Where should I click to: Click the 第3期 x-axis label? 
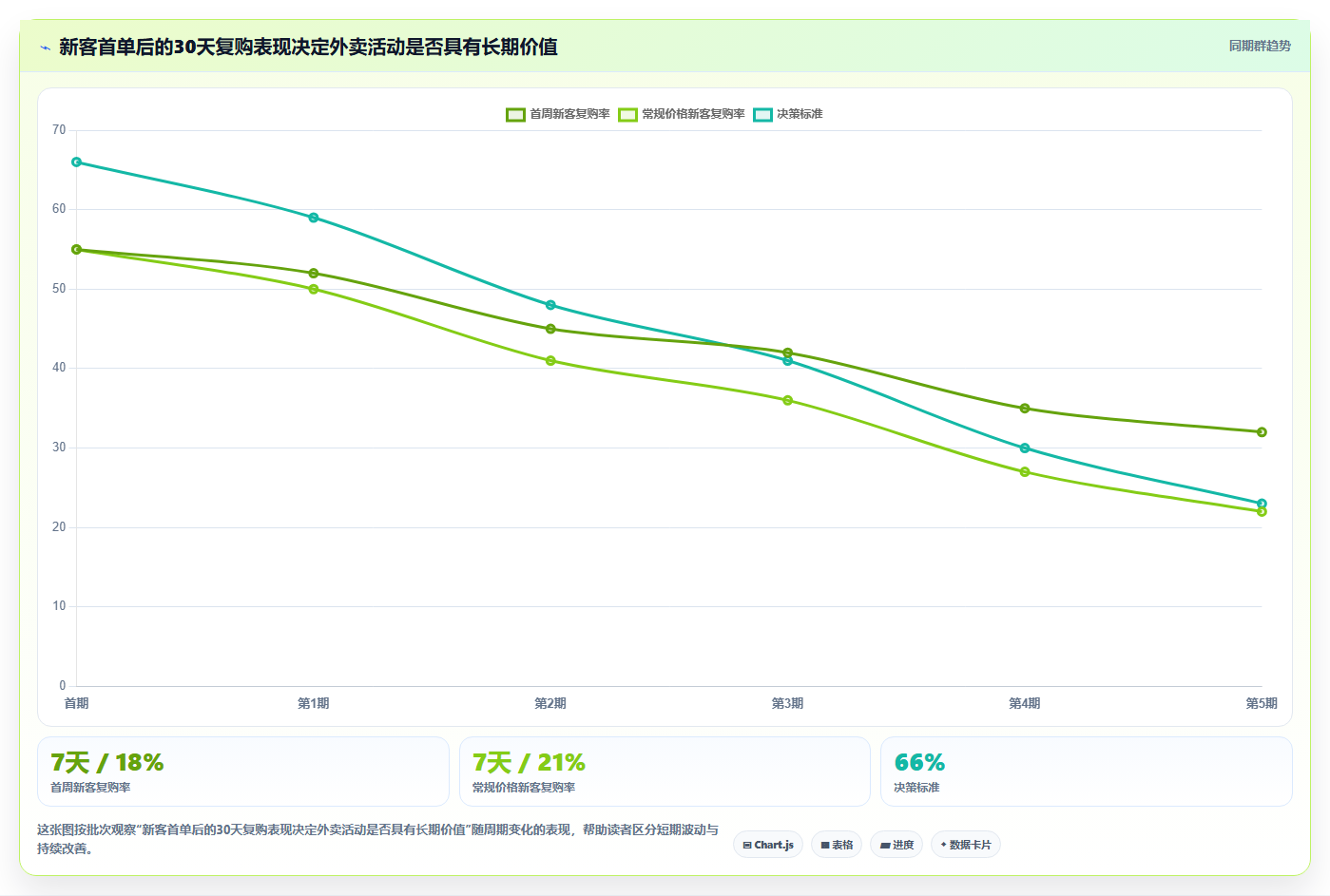pyautogui.click(x=787, y=703)
